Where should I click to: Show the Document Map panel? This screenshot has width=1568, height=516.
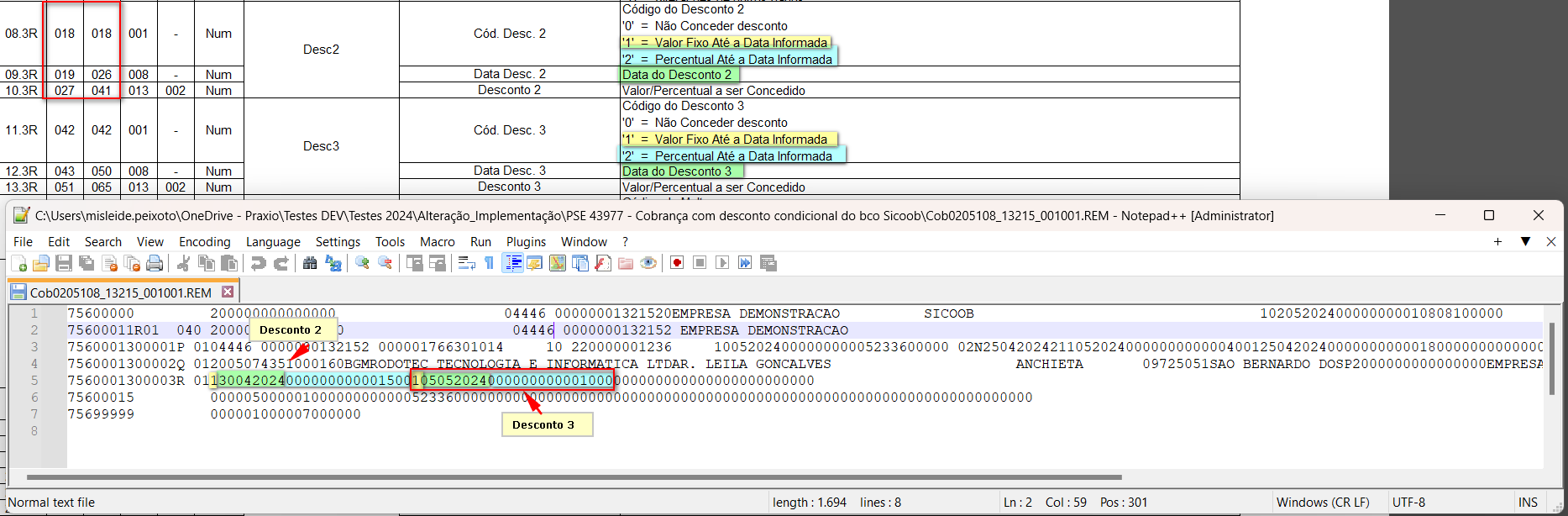[x=558, y=264]
